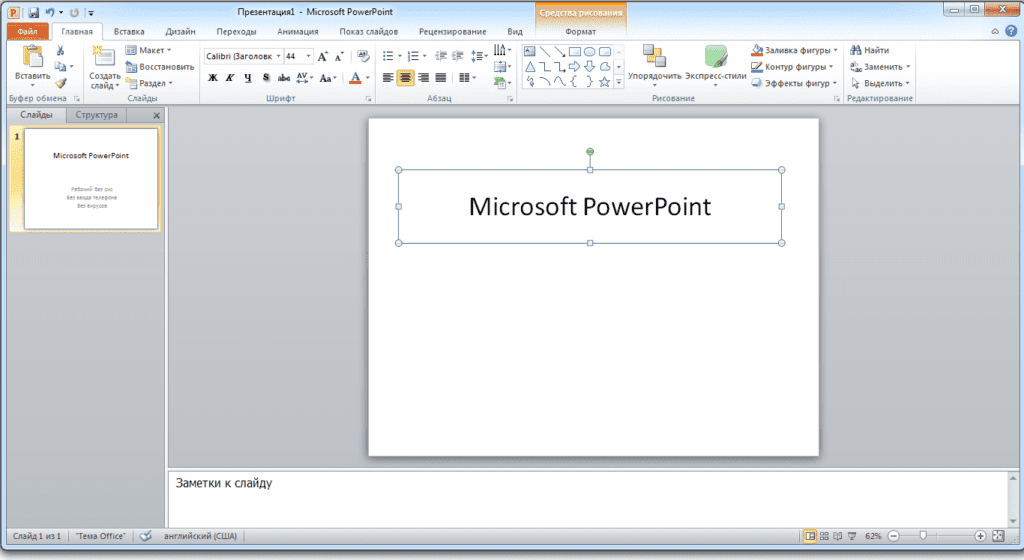Click the Increase font size icon
This screenshot has height=560, width=1024.
(323, 57)
